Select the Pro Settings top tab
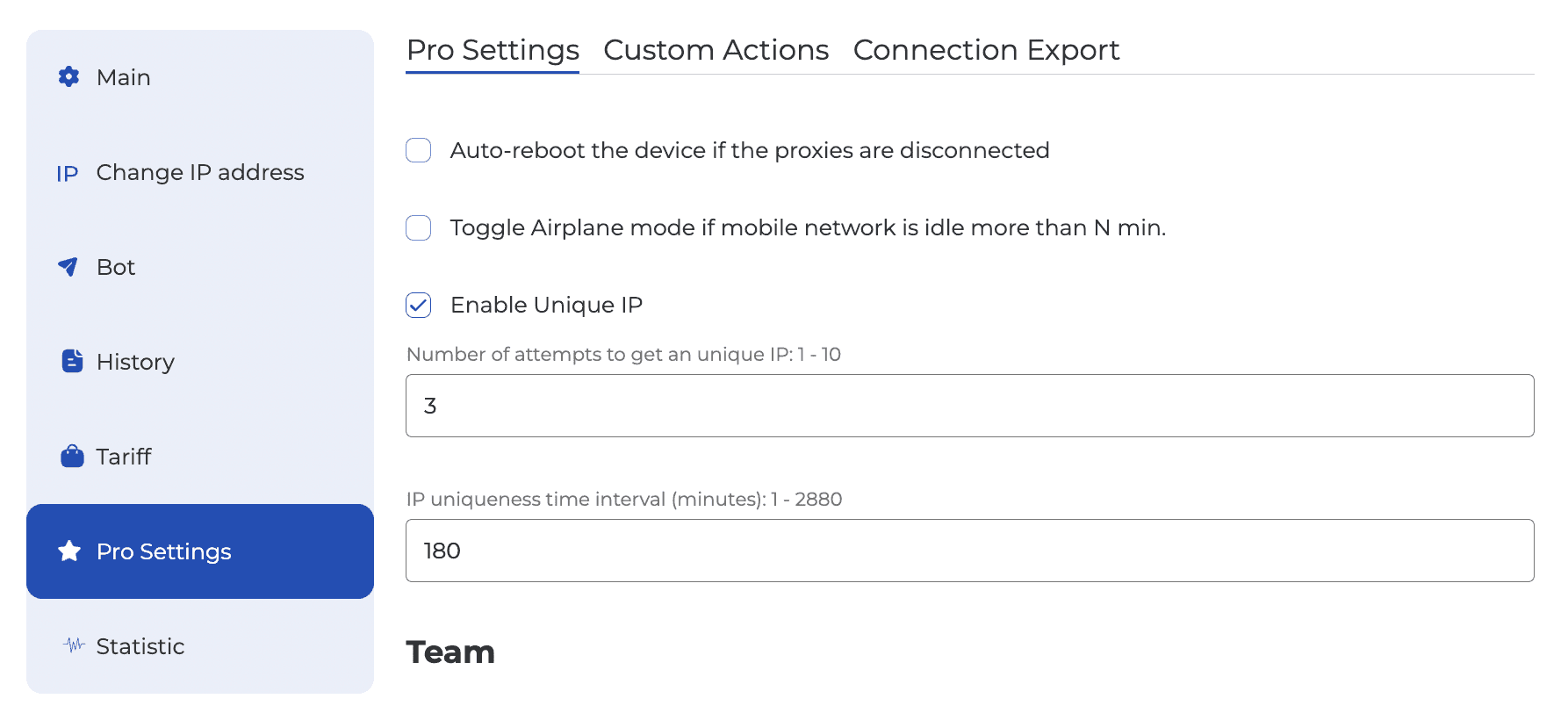The height and width of the screenshot is (713, 1568). coord(493,51)
